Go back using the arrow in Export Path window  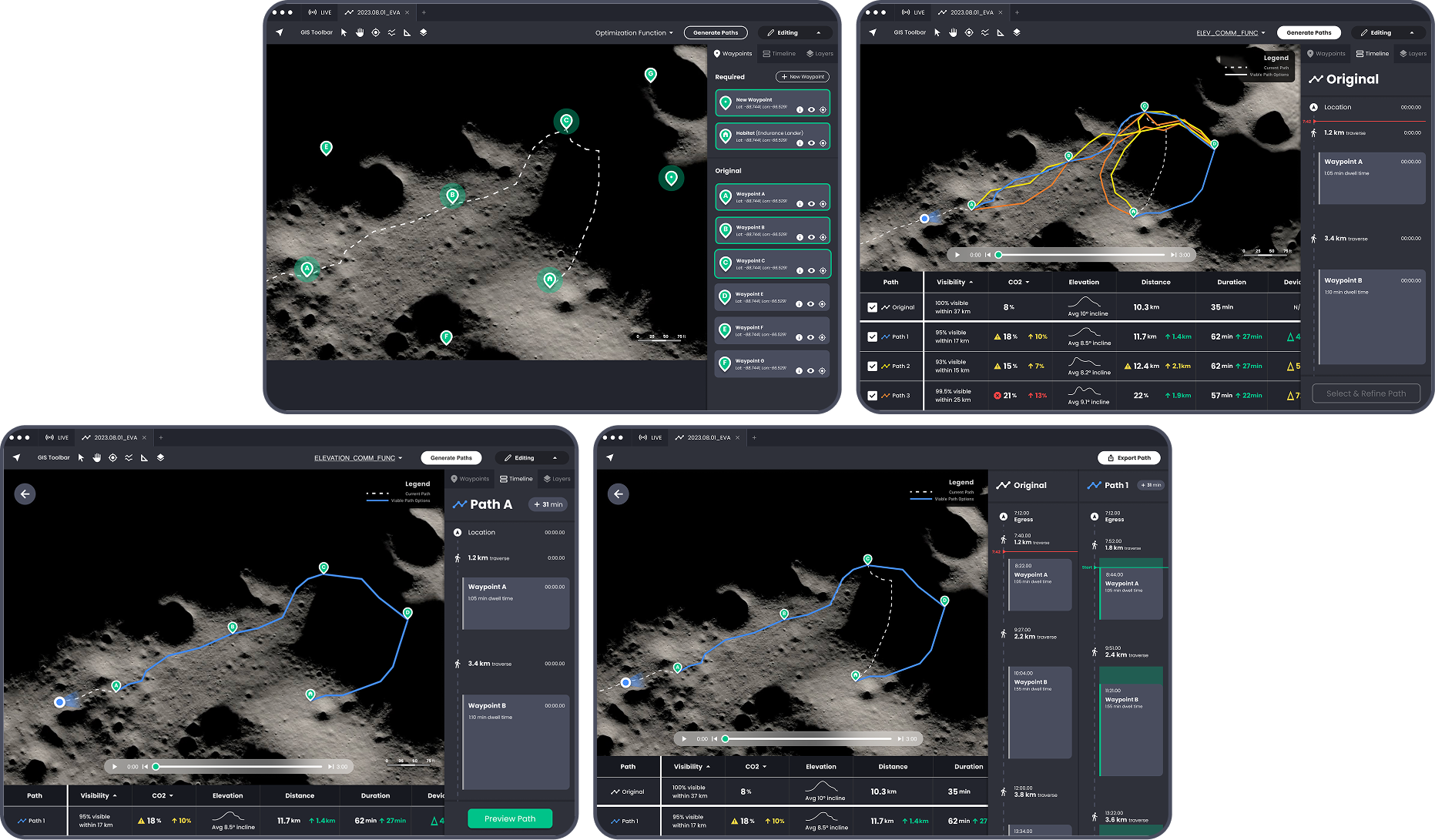[619, 494]
